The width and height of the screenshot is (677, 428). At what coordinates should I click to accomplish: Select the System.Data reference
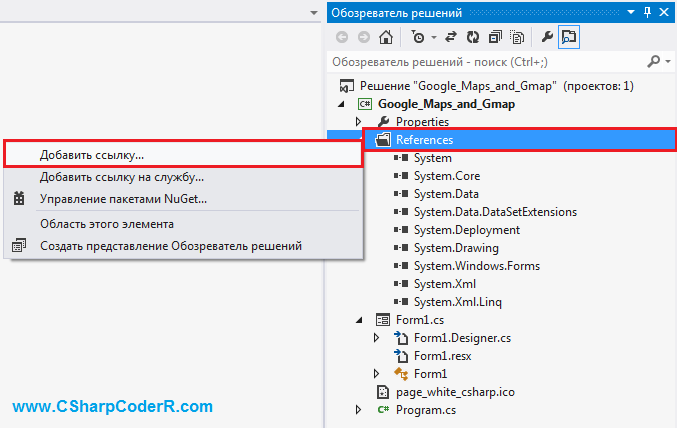pos(446,194)
